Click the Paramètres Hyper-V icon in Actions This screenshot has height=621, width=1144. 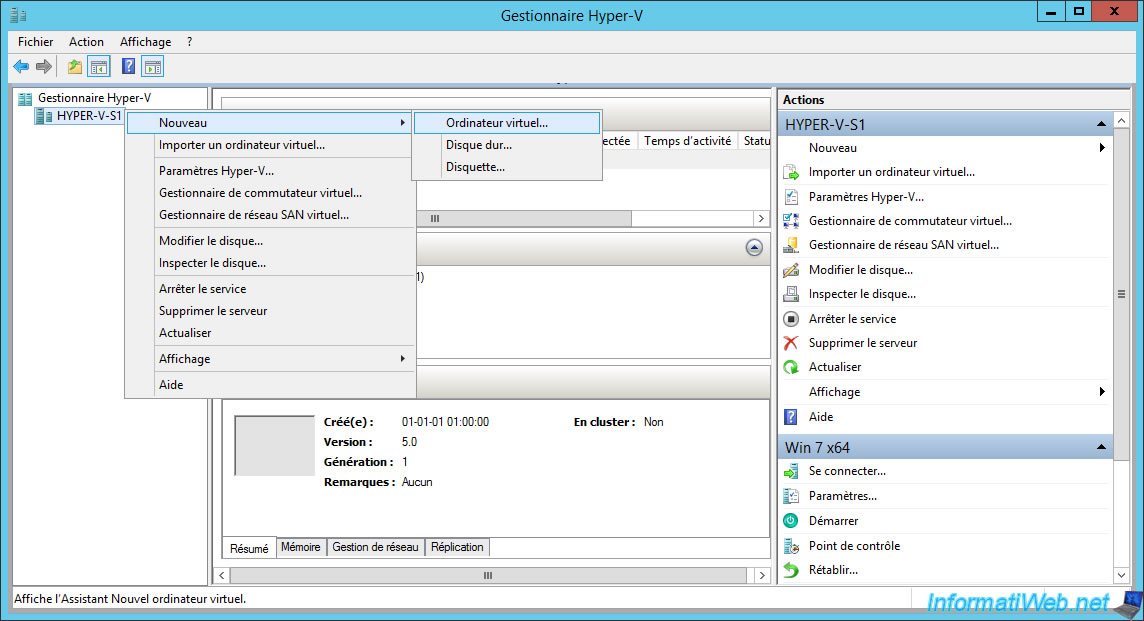tap(791, 196)
